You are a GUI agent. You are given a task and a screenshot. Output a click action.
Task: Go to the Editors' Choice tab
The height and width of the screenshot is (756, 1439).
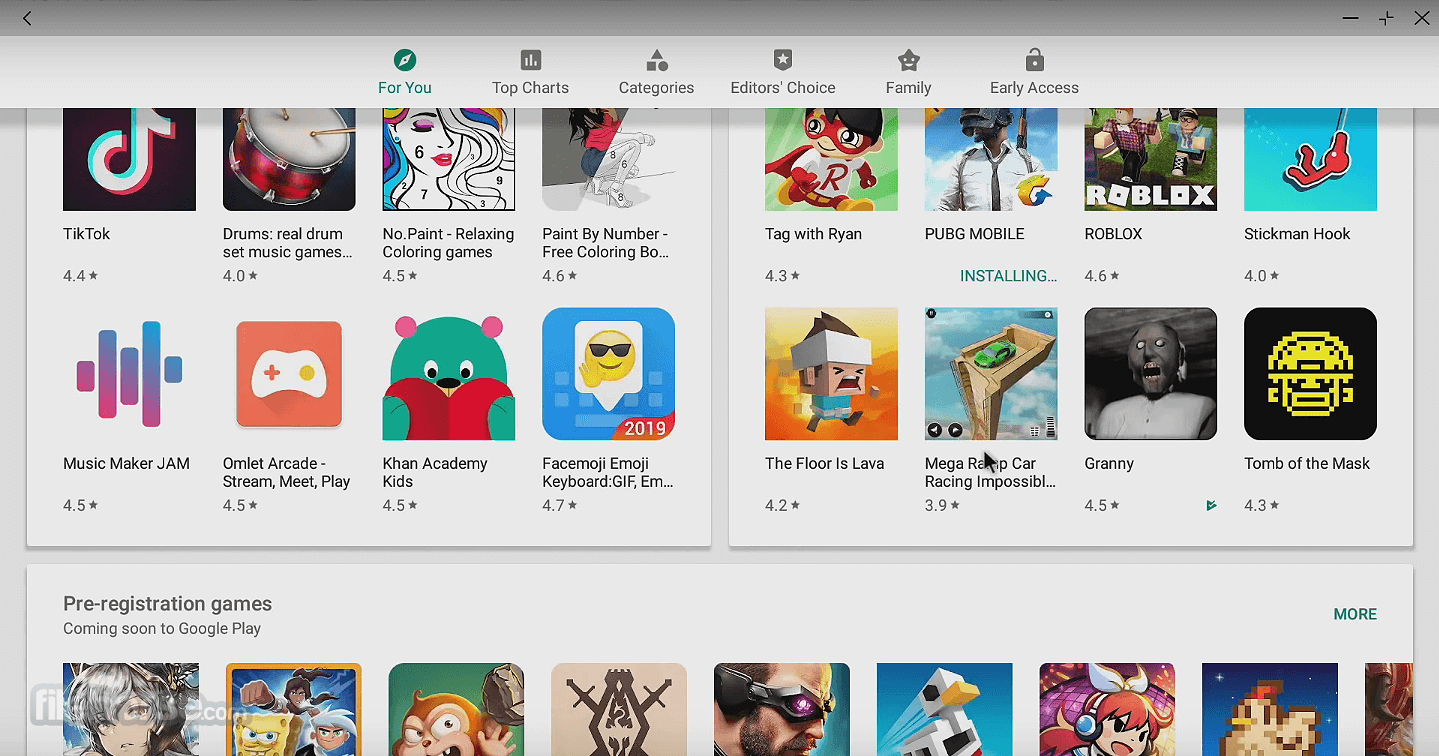782,73
